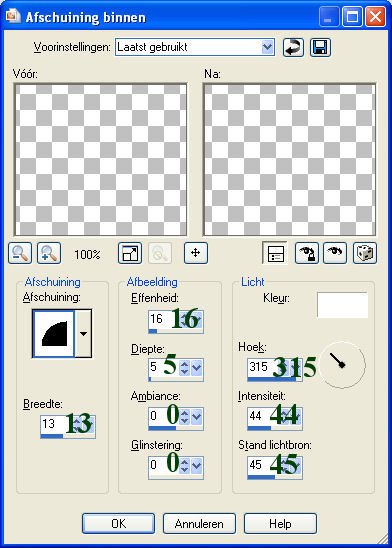Expand the Ambiance slider dropdown arrow
Viewport: 392px width, 548px height.
tap(197, 417)
